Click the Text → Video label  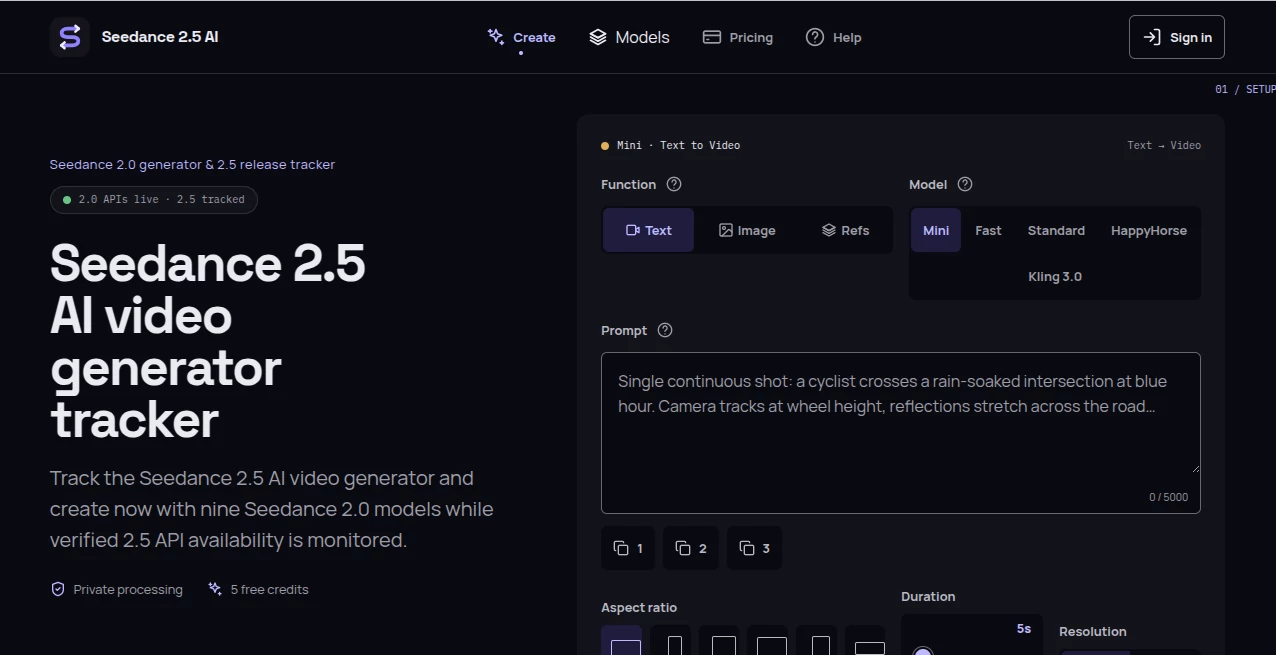pos(1164,145)
